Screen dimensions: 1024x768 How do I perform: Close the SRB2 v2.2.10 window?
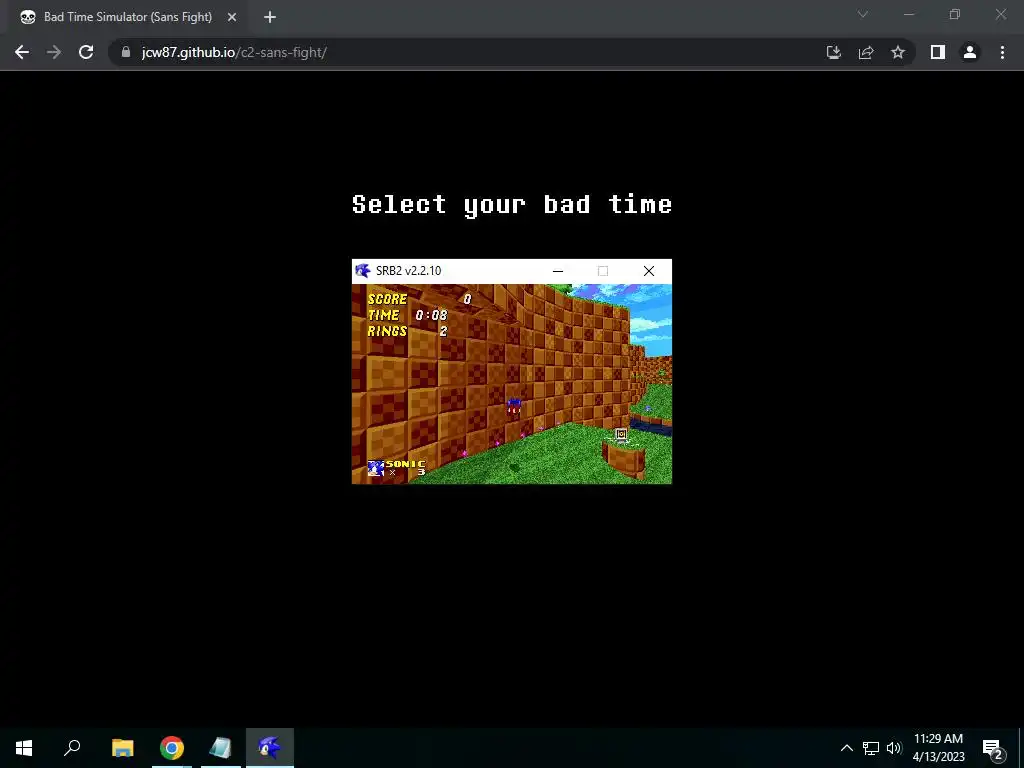pos(648,271)
